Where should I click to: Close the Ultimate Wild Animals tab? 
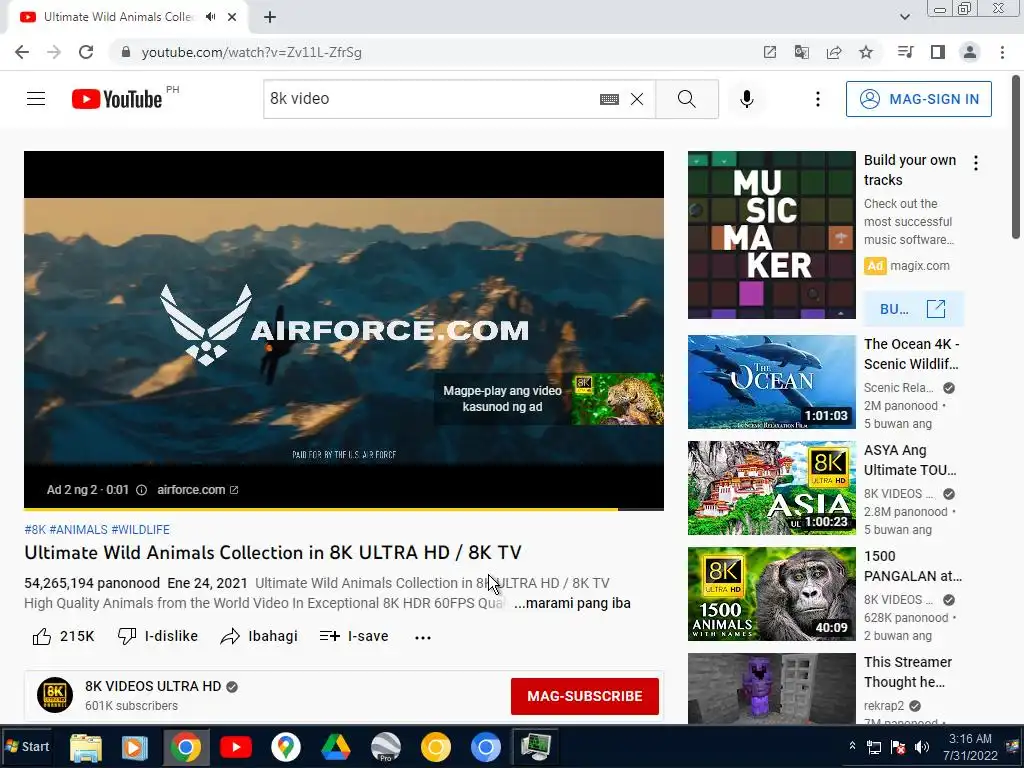coord(232,17)
